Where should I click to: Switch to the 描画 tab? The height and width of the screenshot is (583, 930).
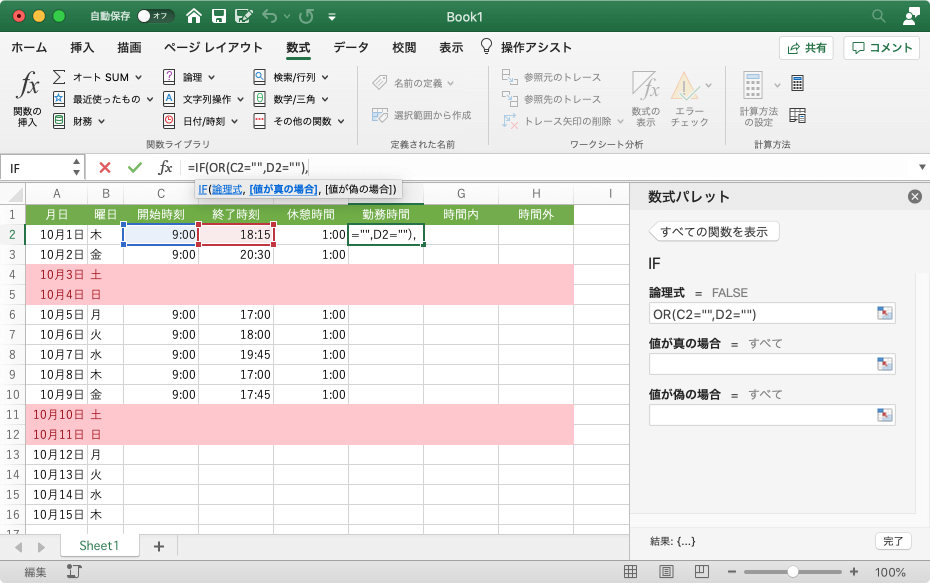(x=129, y=47)
